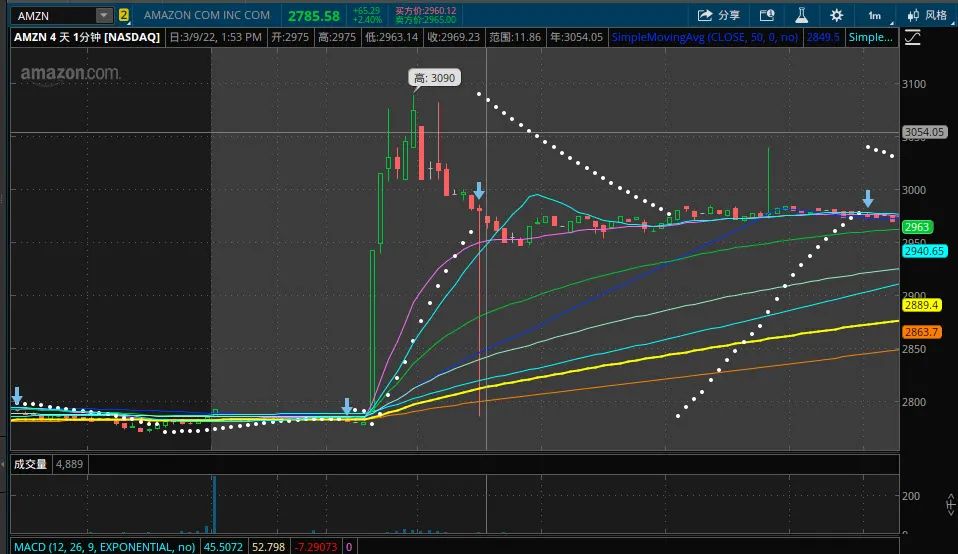The height and width of the screenshot is (554, 958).
Task: Open the share chart menu
Action: pyautogui.click(x=718, y=15)
